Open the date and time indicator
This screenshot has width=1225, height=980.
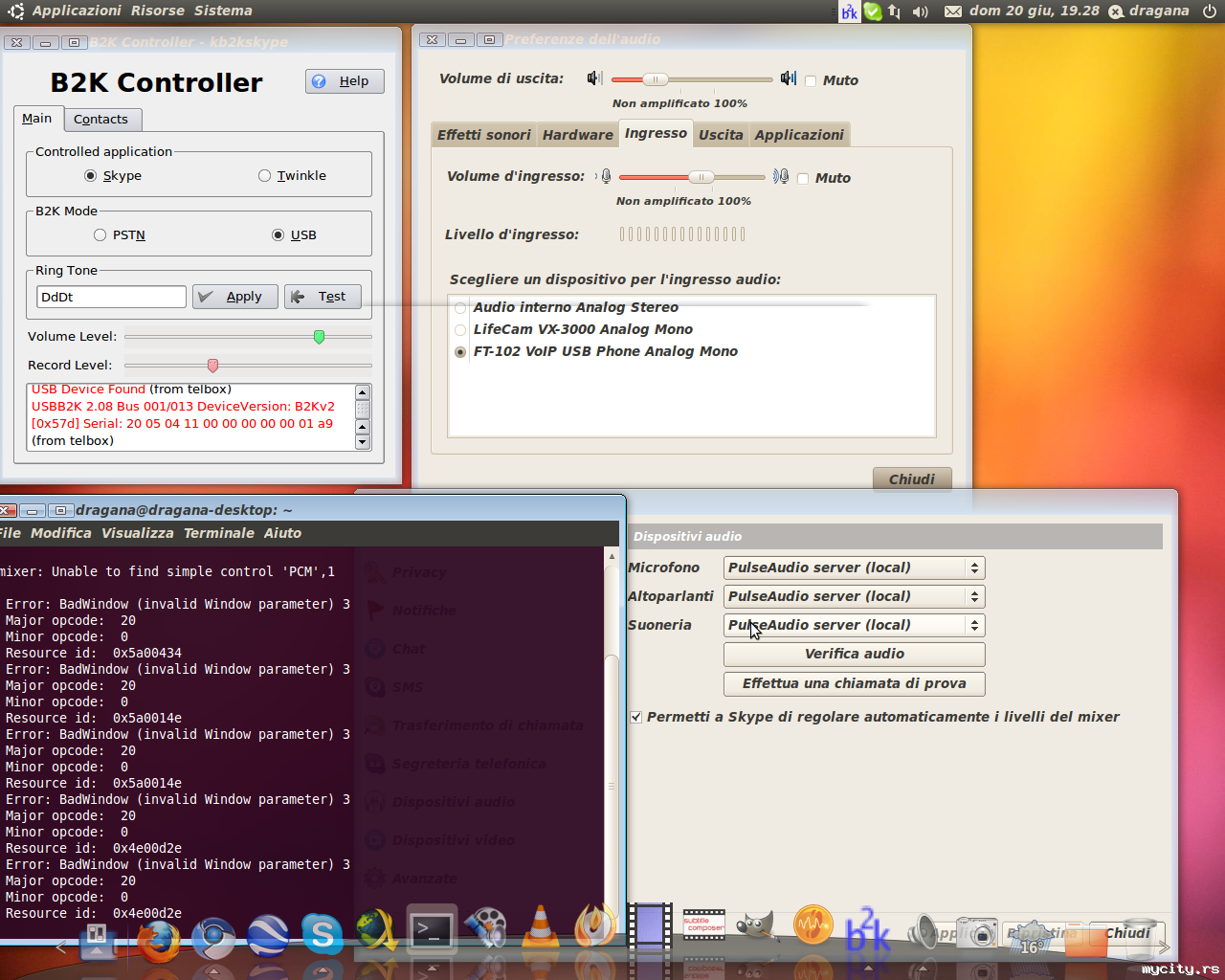1035,11
